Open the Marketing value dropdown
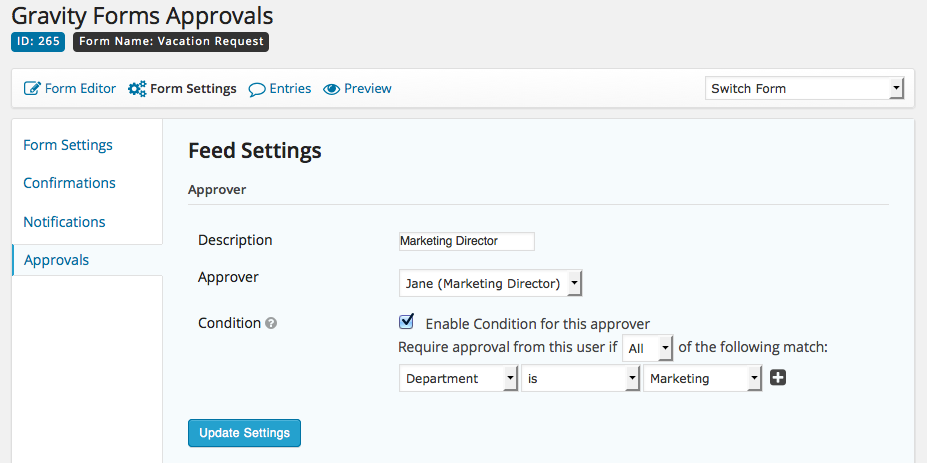 702,378
